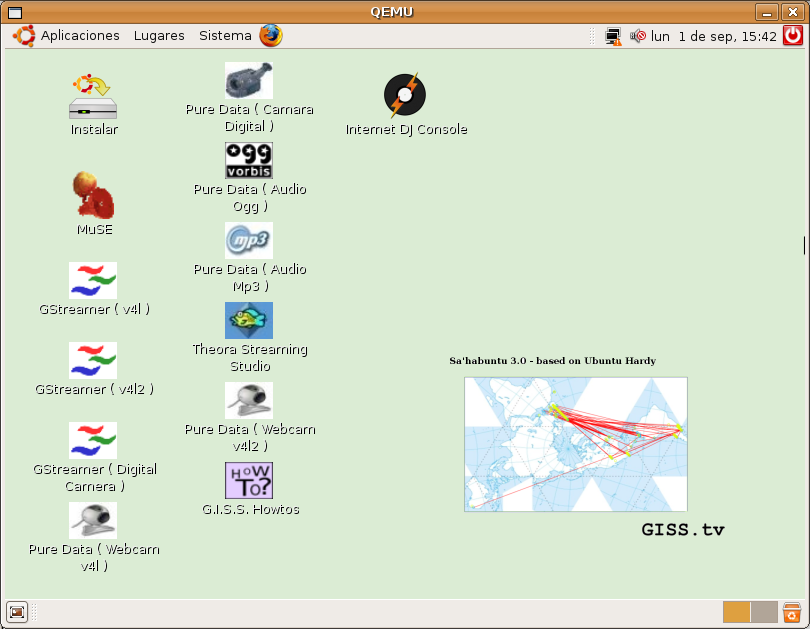The image size is (810, 629).
Task: Open the G.I.S.S. Howtos icon
Action: 249,481
